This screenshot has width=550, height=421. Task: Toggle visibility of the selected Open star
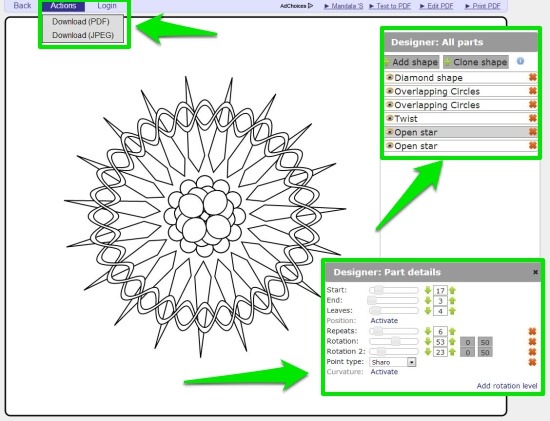click(389, 132)
